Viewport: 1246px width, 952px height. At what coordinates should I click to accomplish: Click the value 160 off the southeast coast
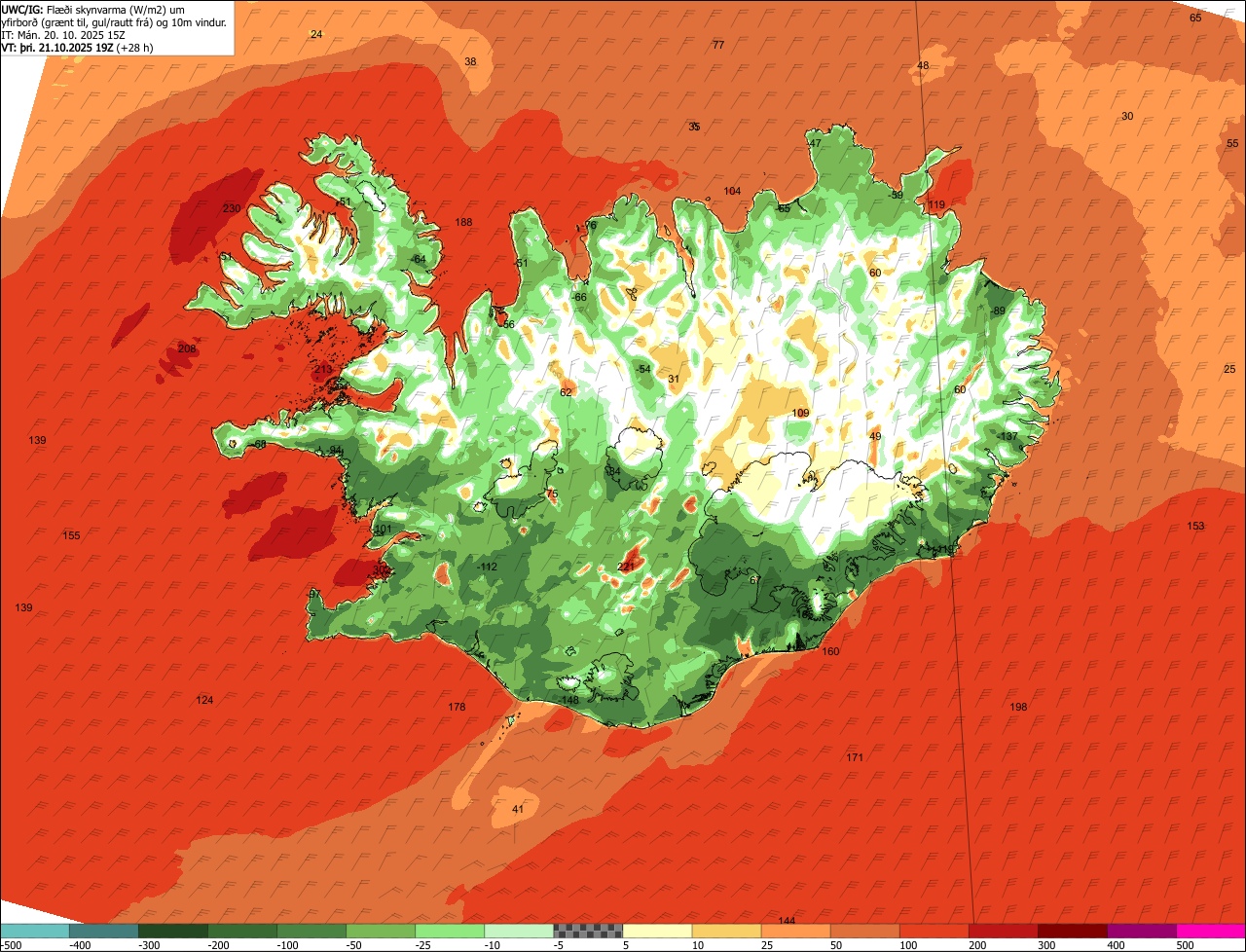(830, 652)
